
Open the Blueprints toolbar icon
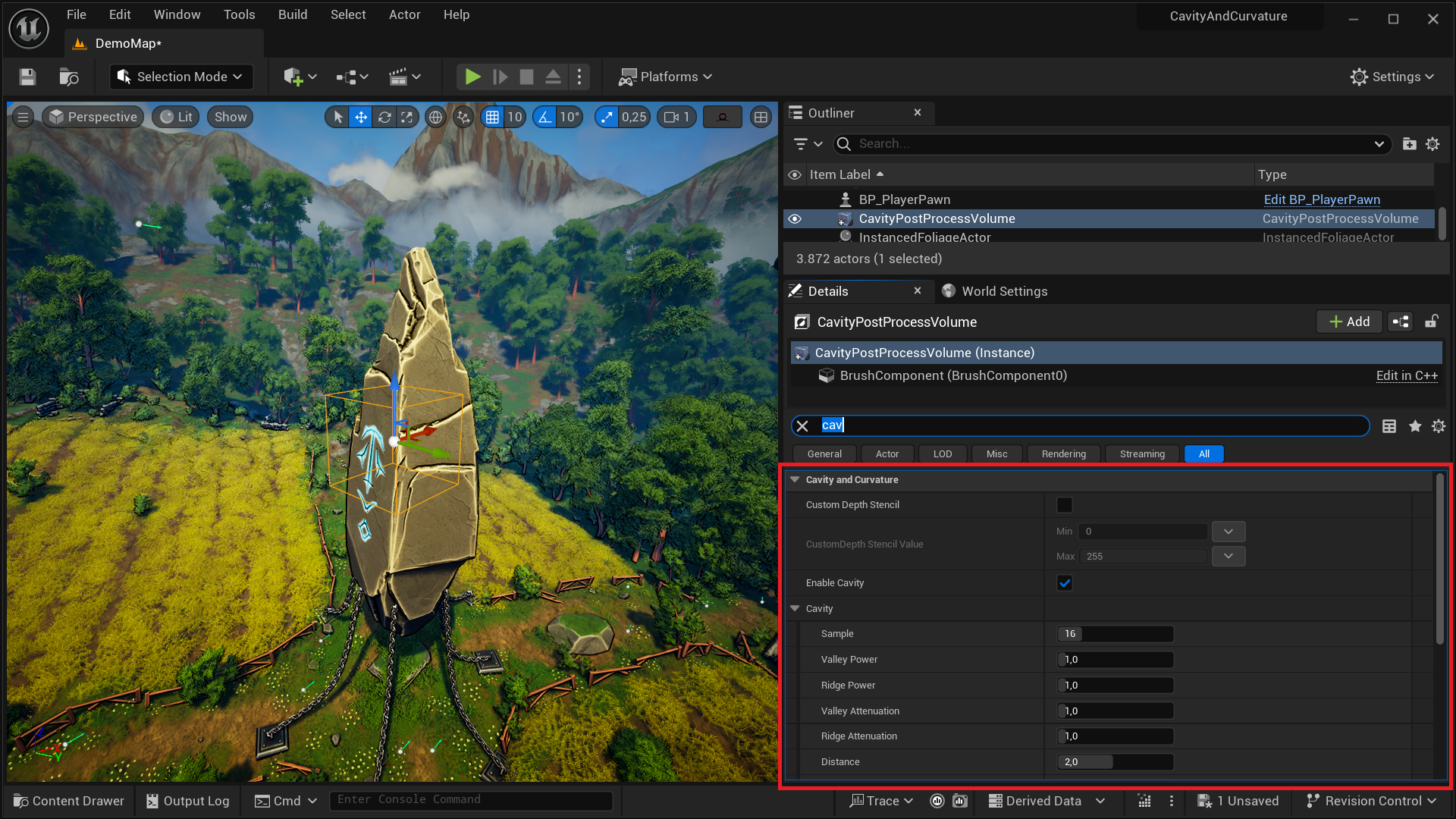pos(352,77)
